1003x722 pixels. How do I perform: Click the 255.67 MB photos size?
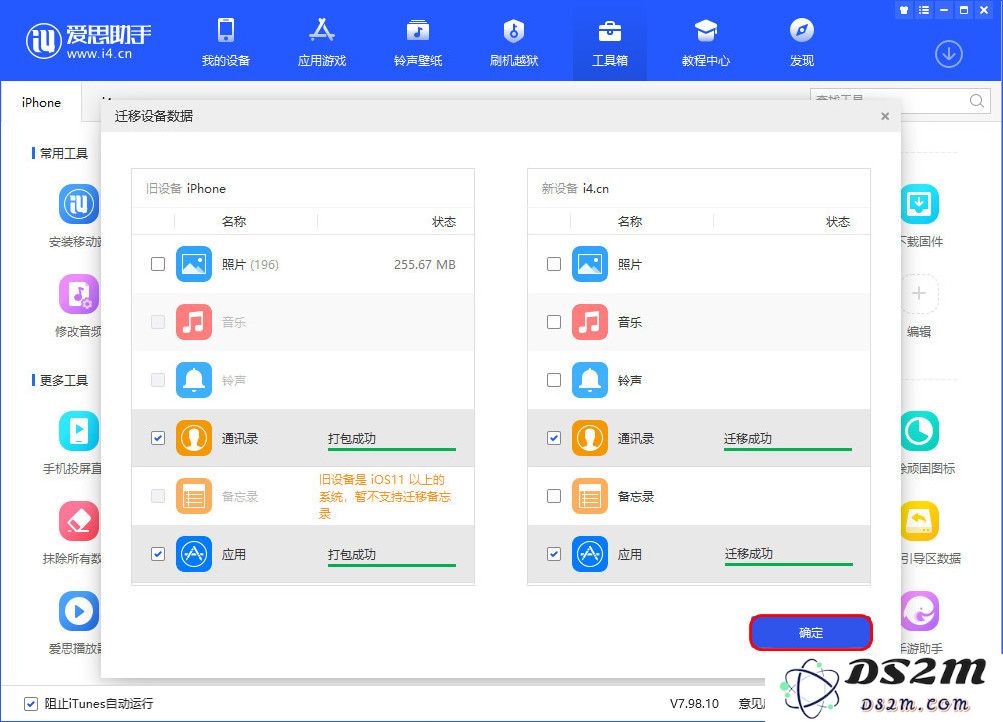tap(425, 265)
